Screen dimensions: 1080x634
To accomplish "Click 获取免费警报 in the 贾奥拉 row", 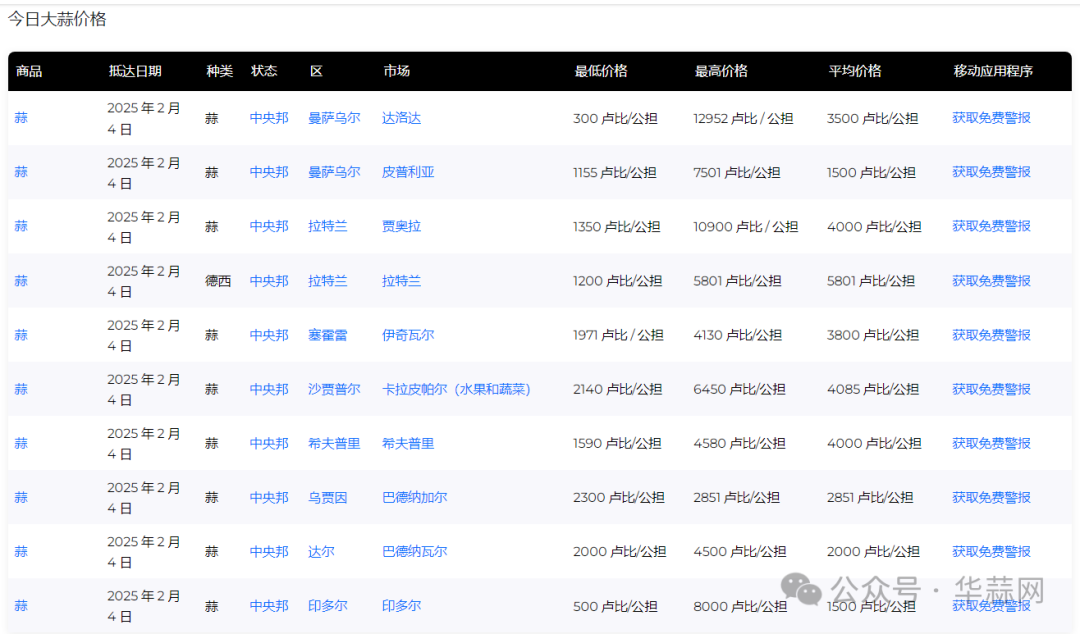I will tap(991, 226).
